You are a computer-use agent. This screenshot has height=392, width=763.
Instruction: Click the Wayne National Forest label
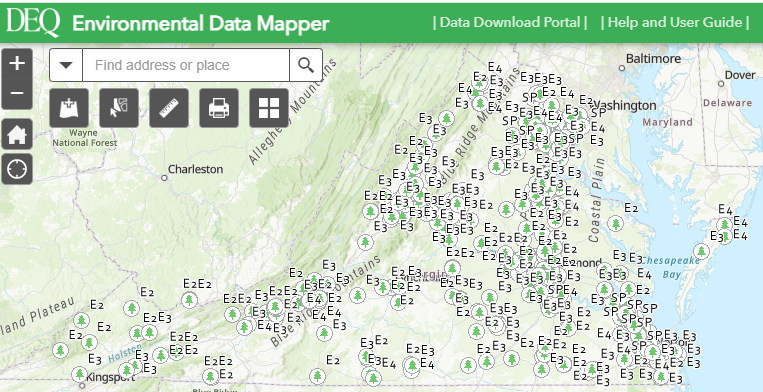[x=85, y=138]
